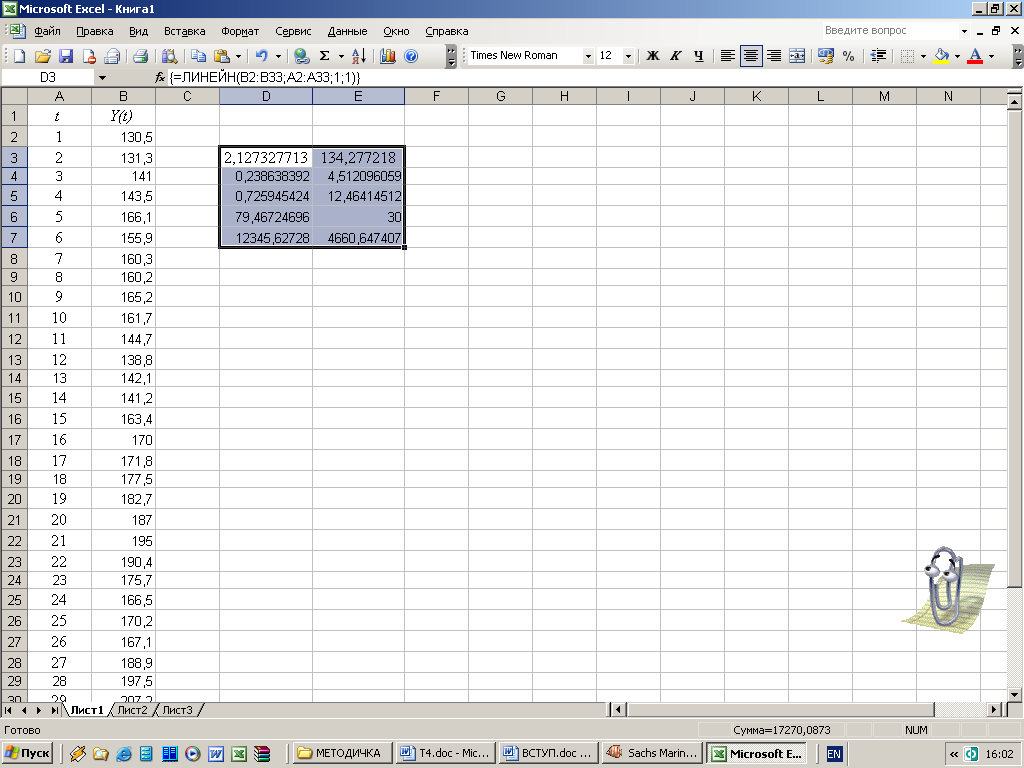Click the Clippy Office Assistant
The image size is (1024, 768).
point(947,588)
